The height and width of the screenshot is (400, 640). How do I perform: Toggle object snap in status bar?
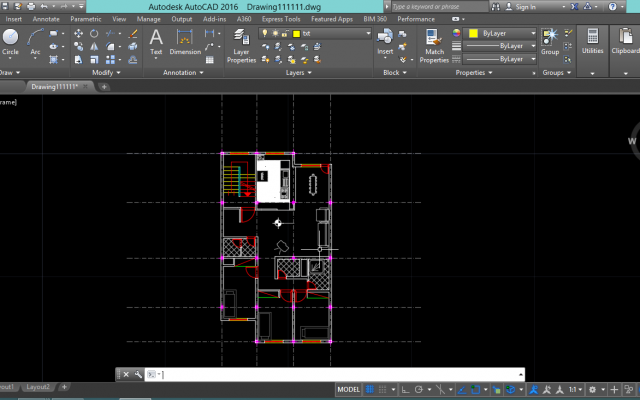[475, 389]
